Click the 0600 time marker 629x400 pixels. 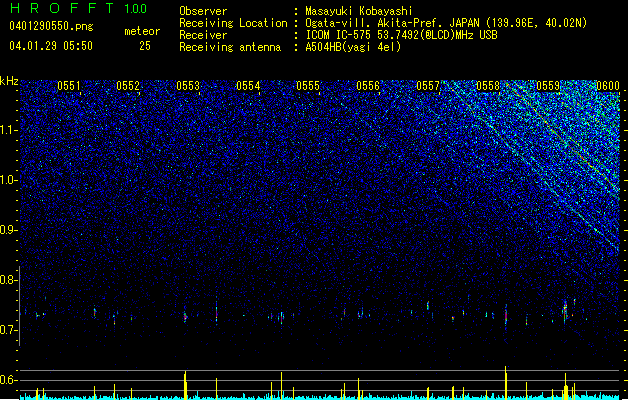click(608, 86)
